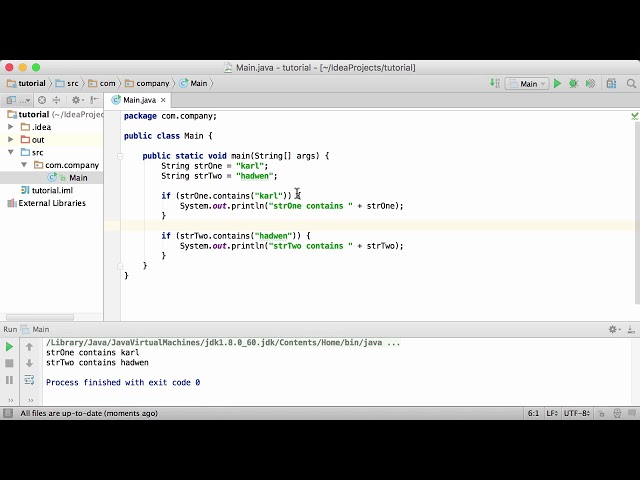640x480 pixels.
Task: Toggle tool window buttons in status bar
Action: tap(8, 413)
